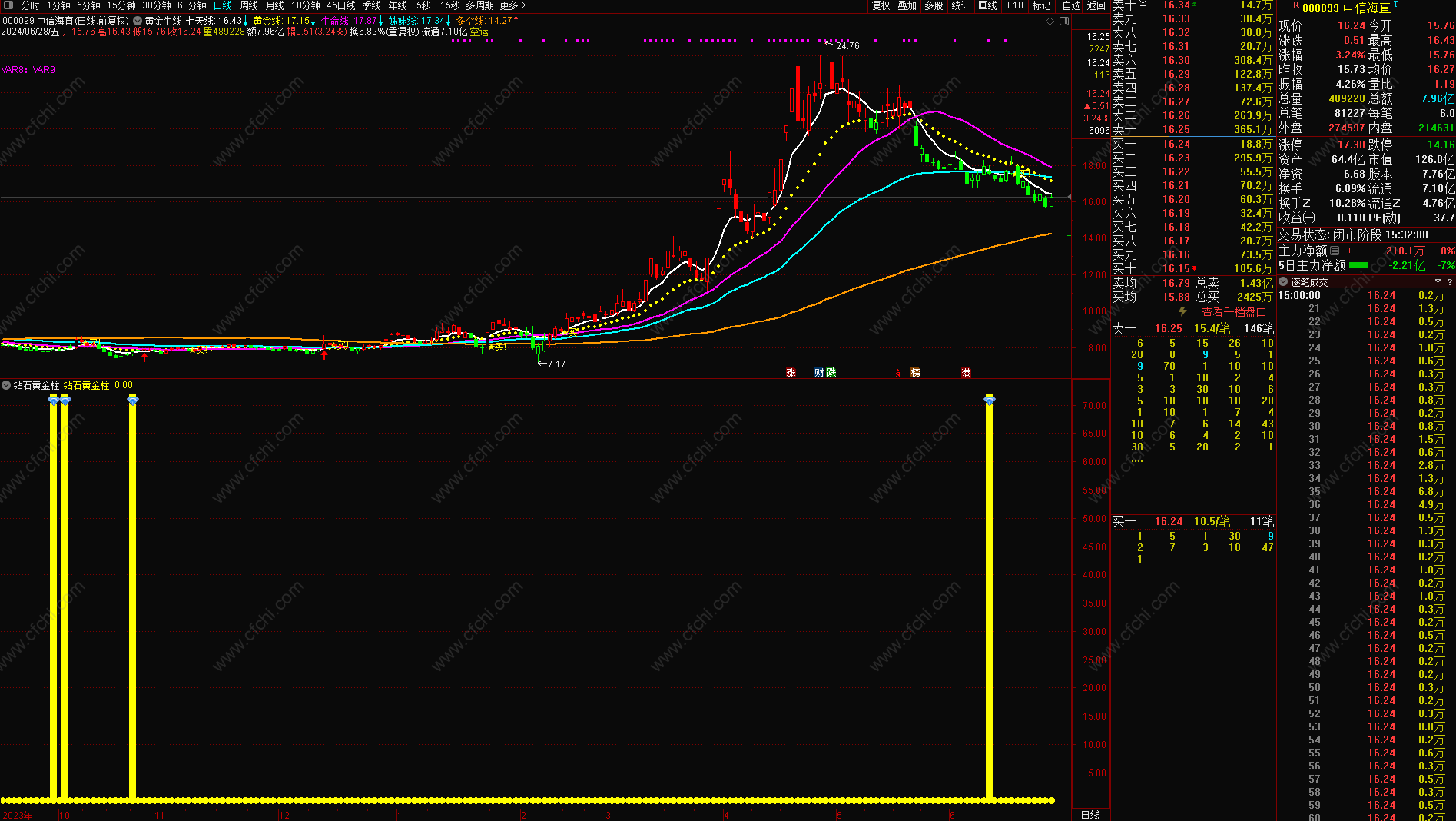Open the 钻石黄金柱 indicator dropdown

click(6, 385)
